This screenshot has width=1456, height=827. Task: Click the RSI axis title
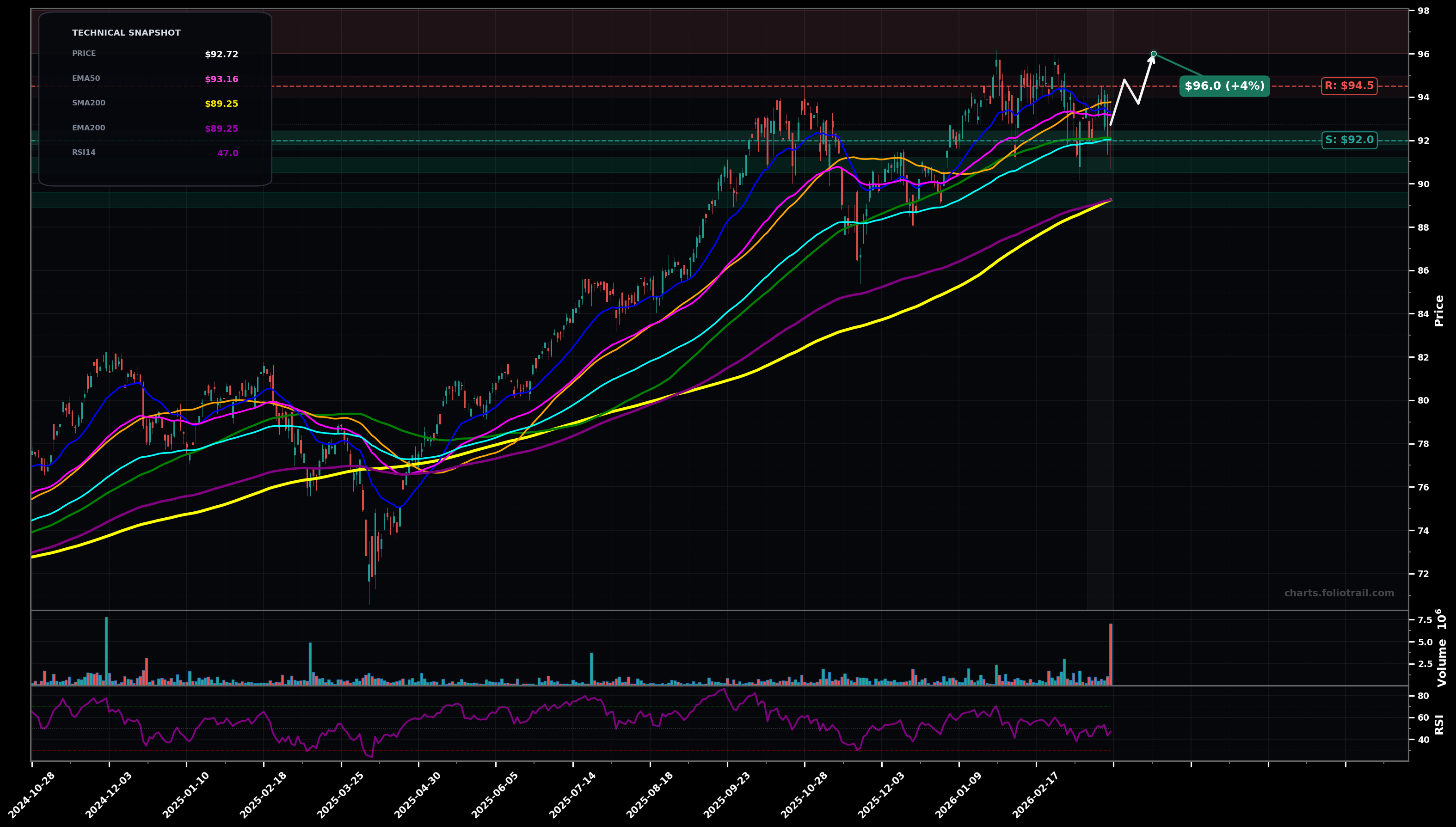tap(1439, 724)
